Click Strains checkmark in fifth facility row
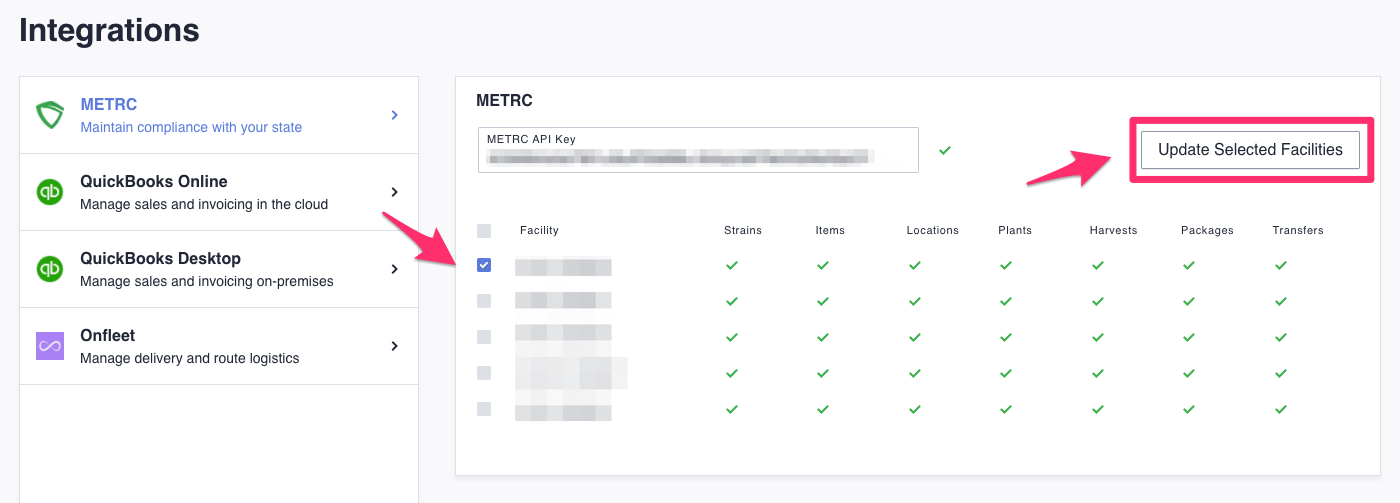Viewport: 1400px width, 503px height. tap(731, 409)
